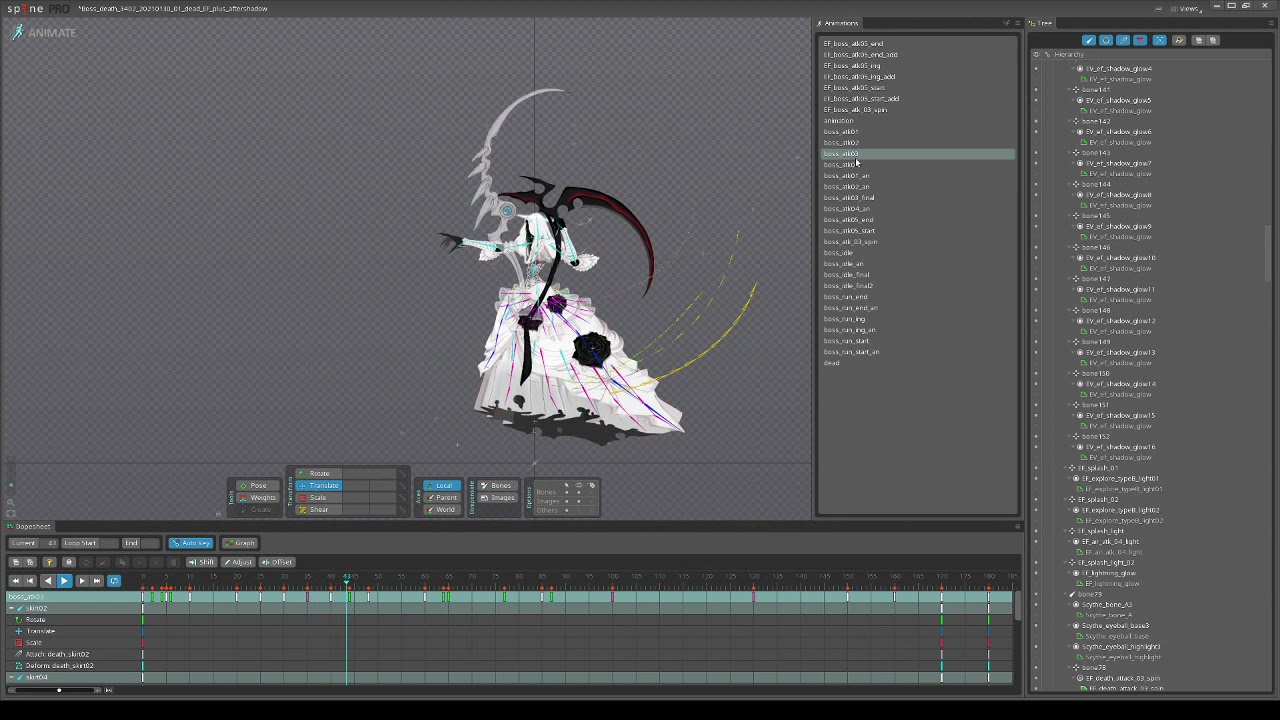Viewport: 1280px width, 720px height.
Task: Jump to the first frame
Action: 14,581
